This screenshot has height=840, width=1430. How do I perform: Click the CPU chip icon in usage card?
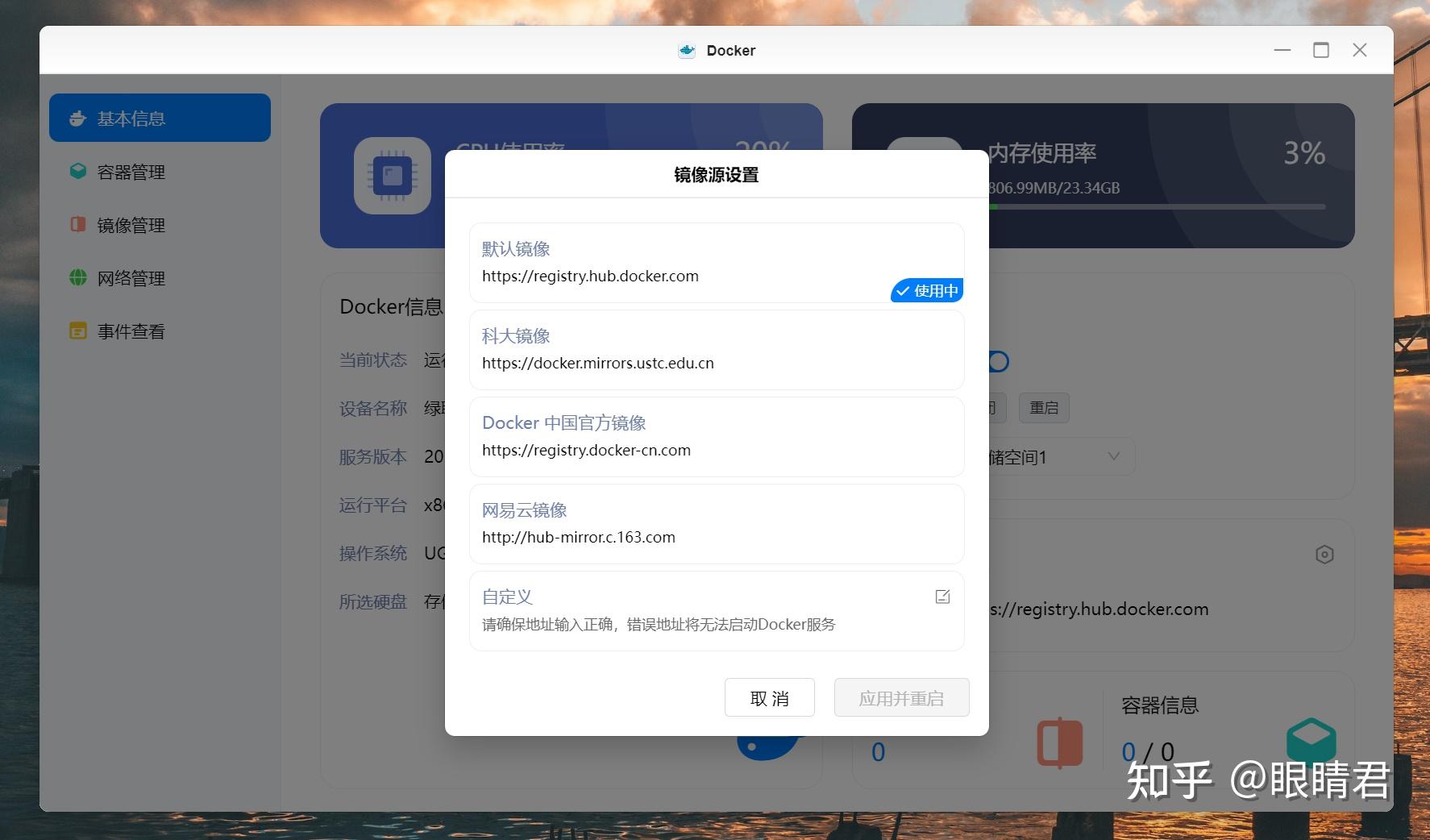[392, 175]
